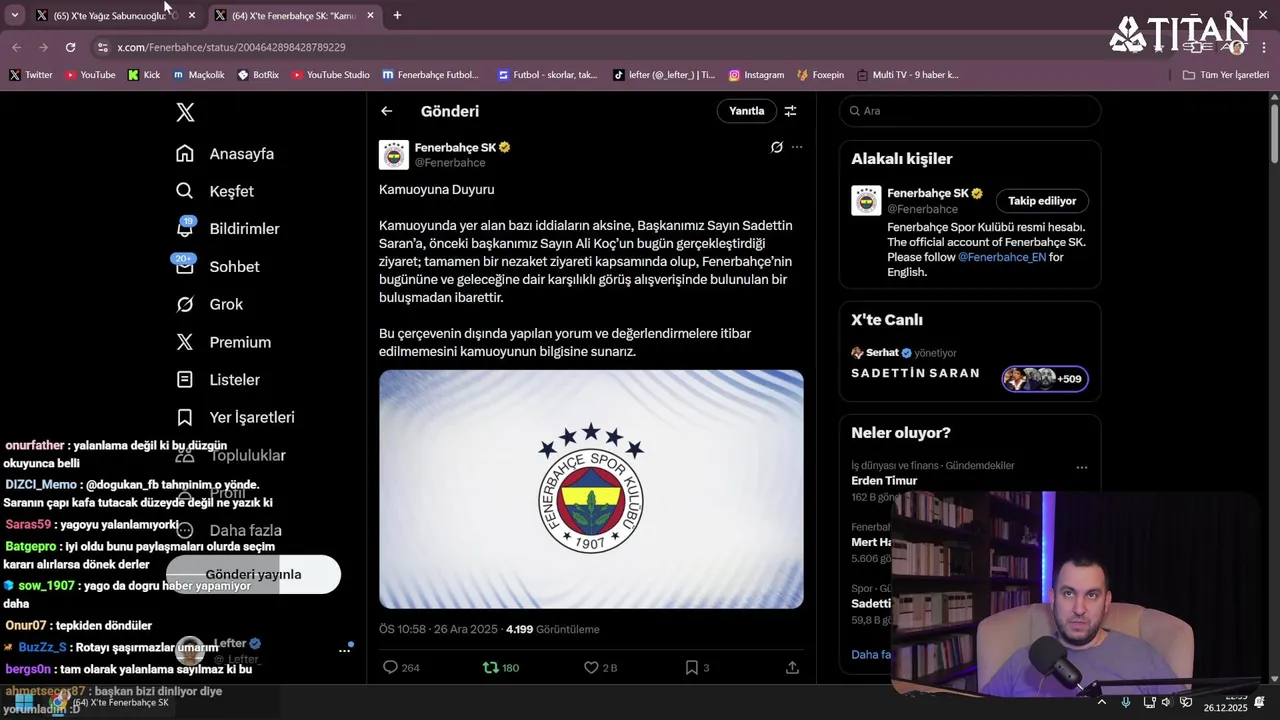The width and height of the screenshot is (1280, 720).
Task: Click the address bar URL
Action: tap(231, 47)
